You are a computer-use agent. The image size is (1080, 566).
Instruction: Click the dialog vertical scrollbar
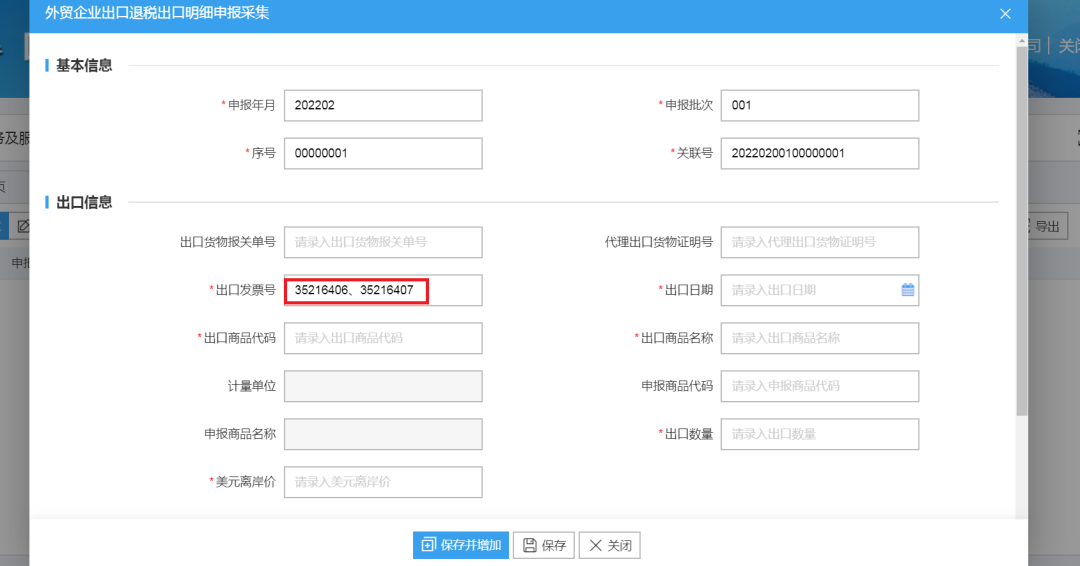pos(1021,231)
